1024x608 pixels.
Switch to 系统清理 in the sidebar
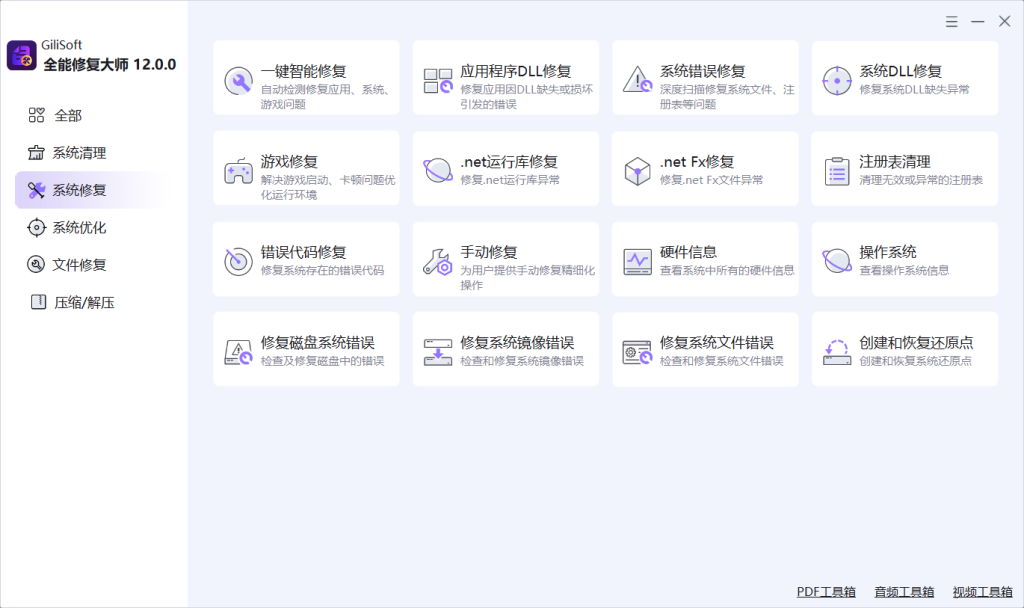click(78, 153)
